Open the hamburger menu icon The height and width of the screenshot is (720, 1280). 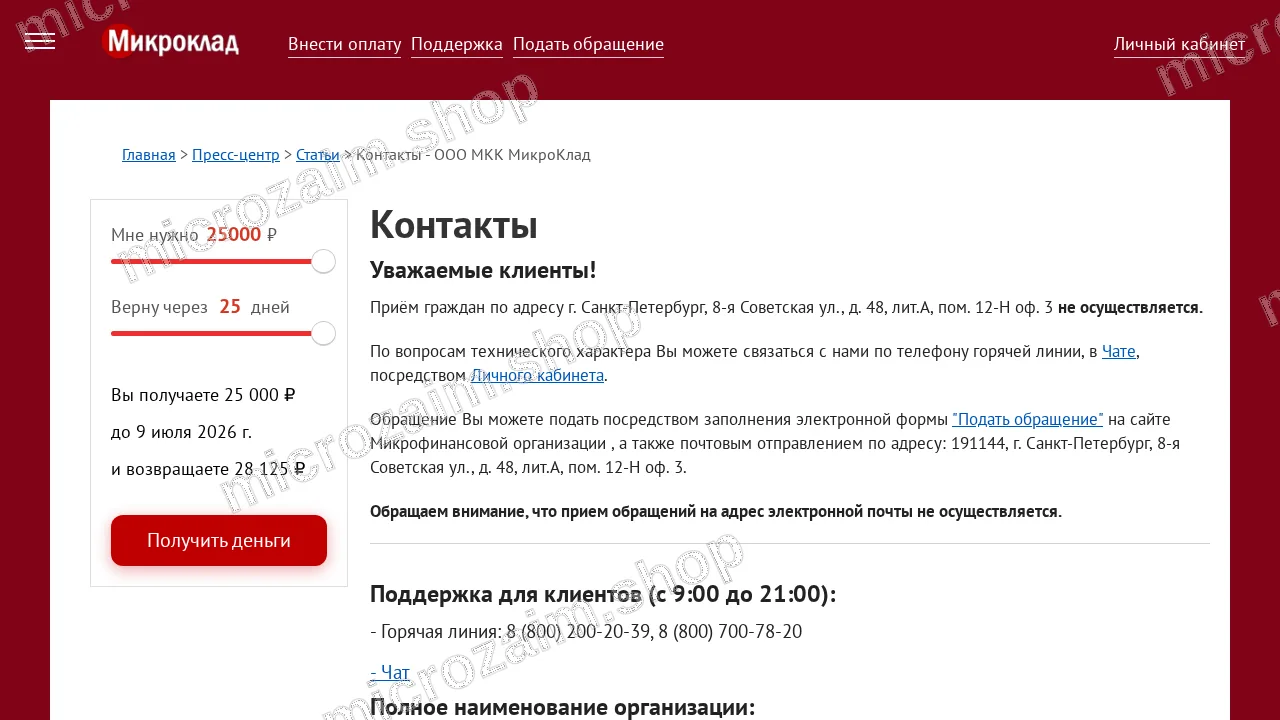click(x=40, y=41)
